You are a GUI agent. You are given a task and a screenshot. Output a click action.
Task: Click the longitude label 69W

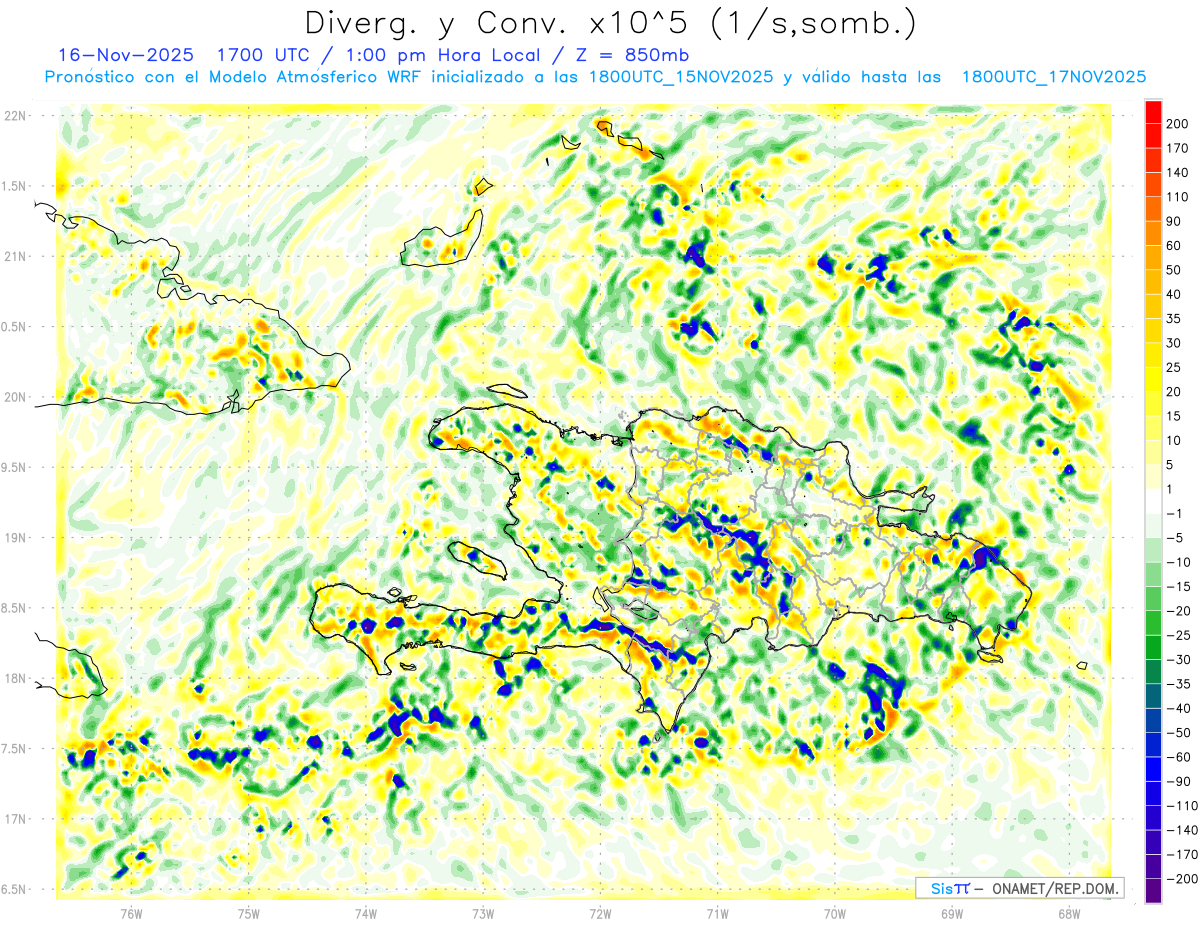coord(951,913)
